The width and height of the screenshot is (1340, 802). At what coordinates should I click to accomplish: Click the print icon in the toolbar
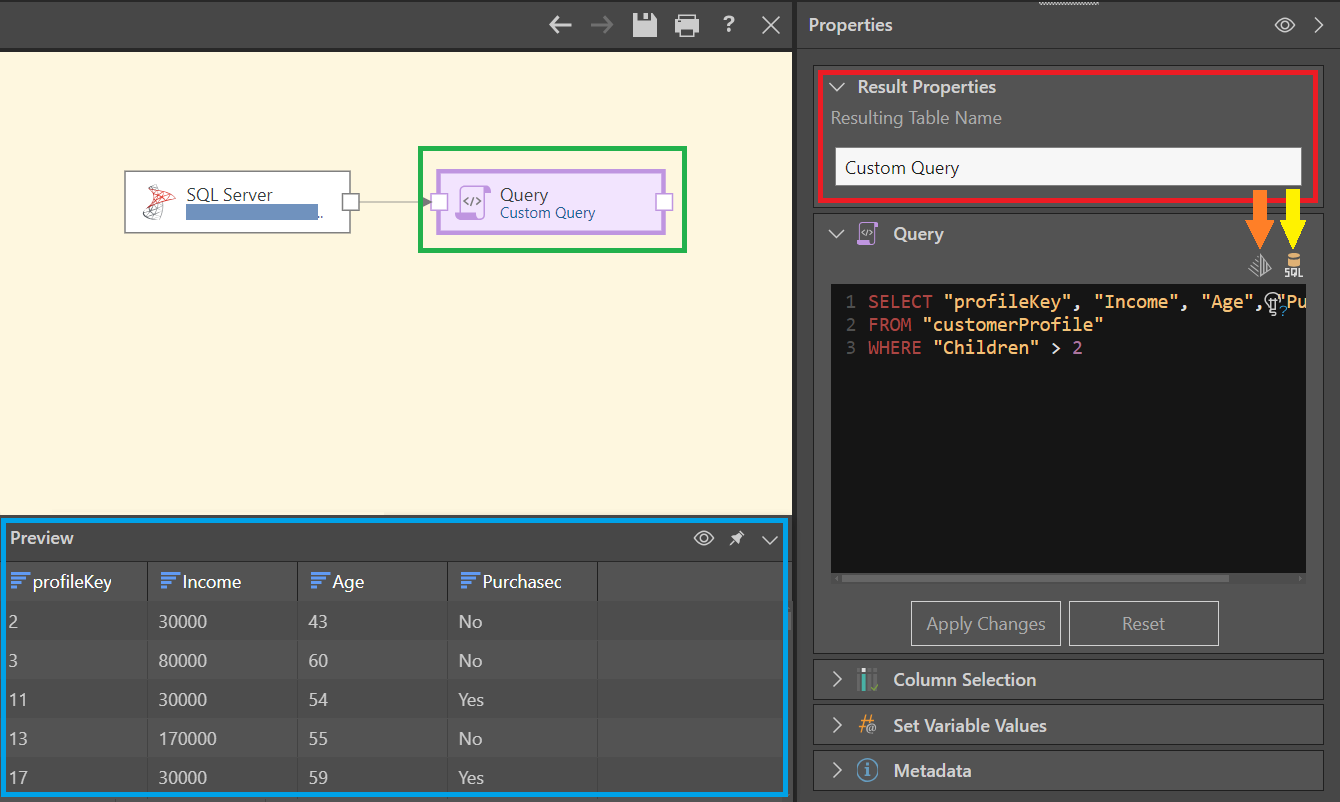687,25
